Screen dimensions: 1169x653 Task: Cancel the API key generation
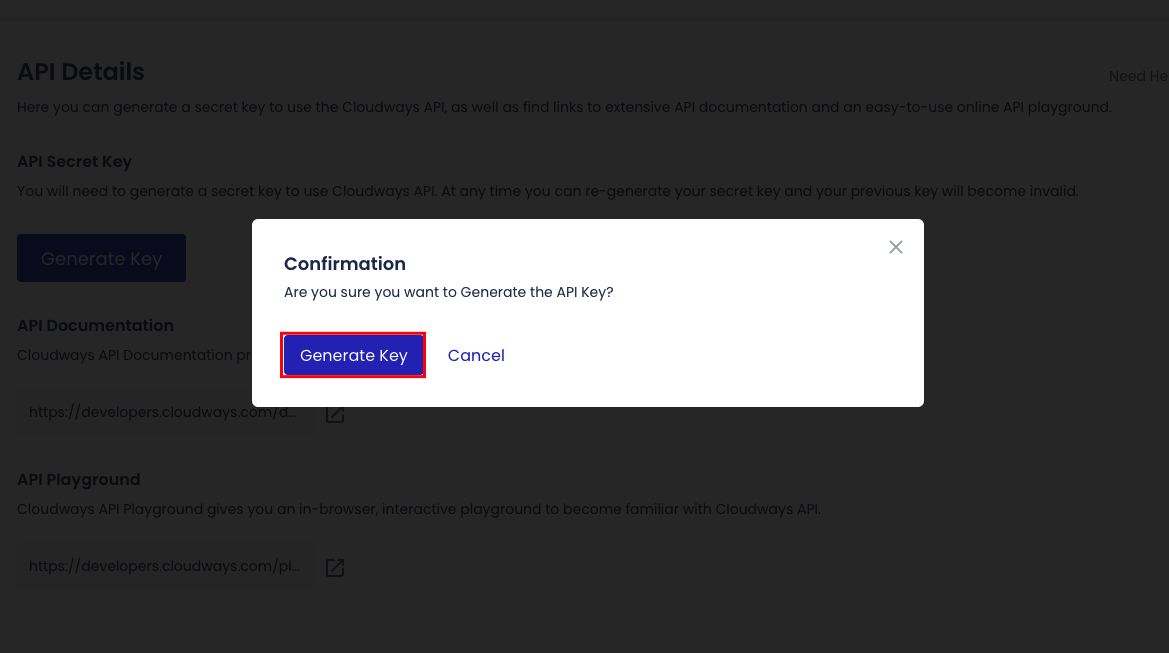click(x=476, y=355)
